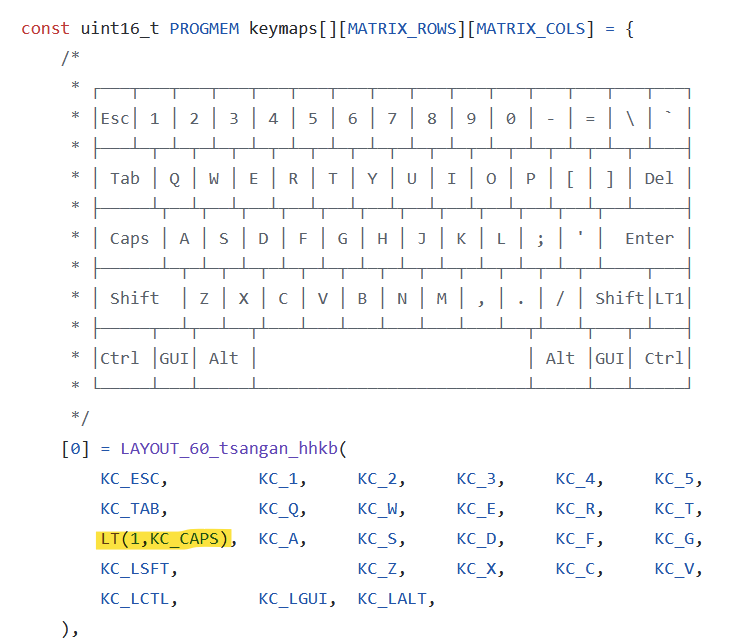The width and height of the screenshot is (742, 642).
Task: Click the MATRIX_ROWS identifier
Action: pyautogui.click(x=402, y=29)
